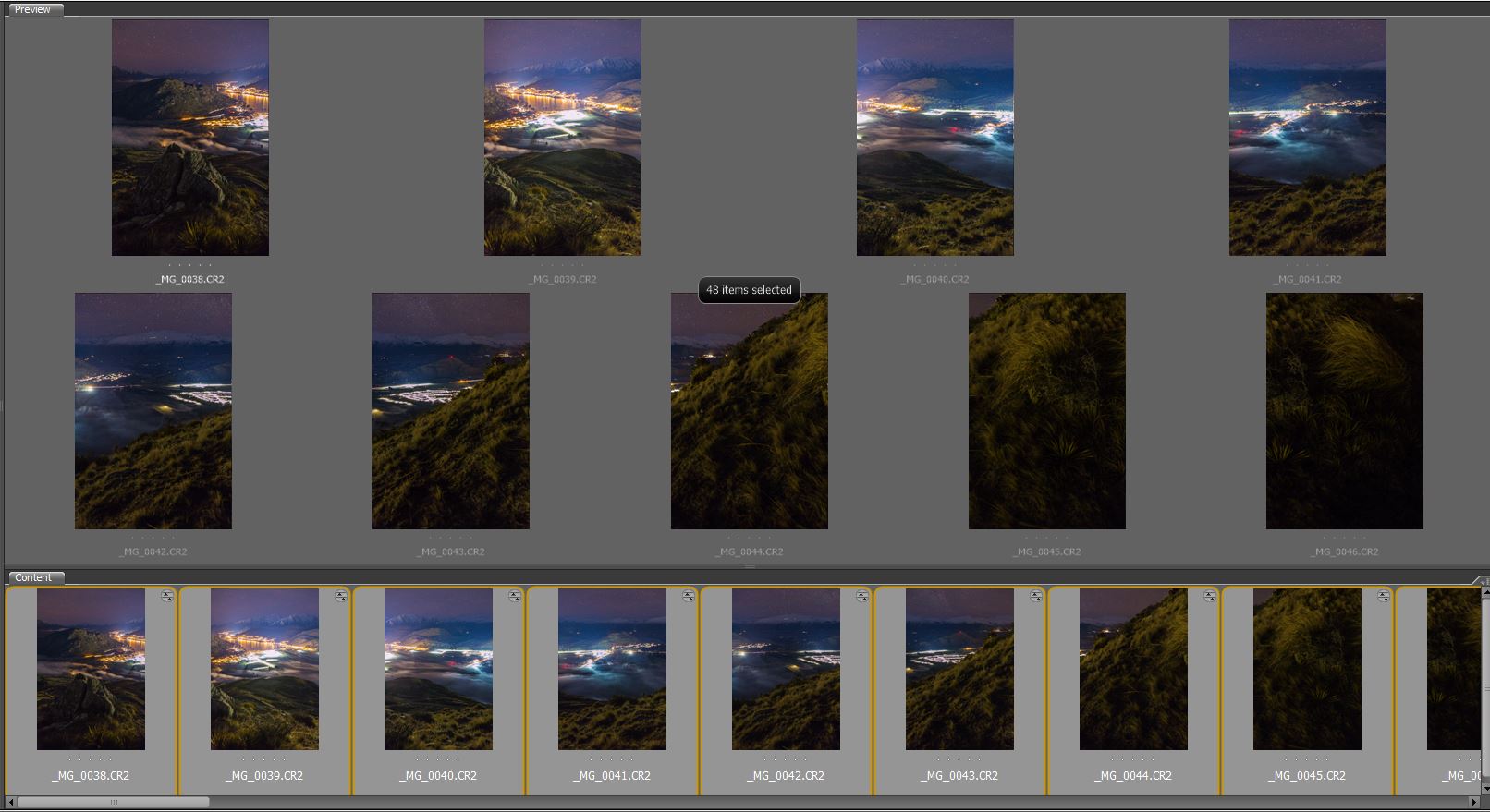Click settings badge icon on _MG_0045.CR2 thumbnail

coord(1384,597)
